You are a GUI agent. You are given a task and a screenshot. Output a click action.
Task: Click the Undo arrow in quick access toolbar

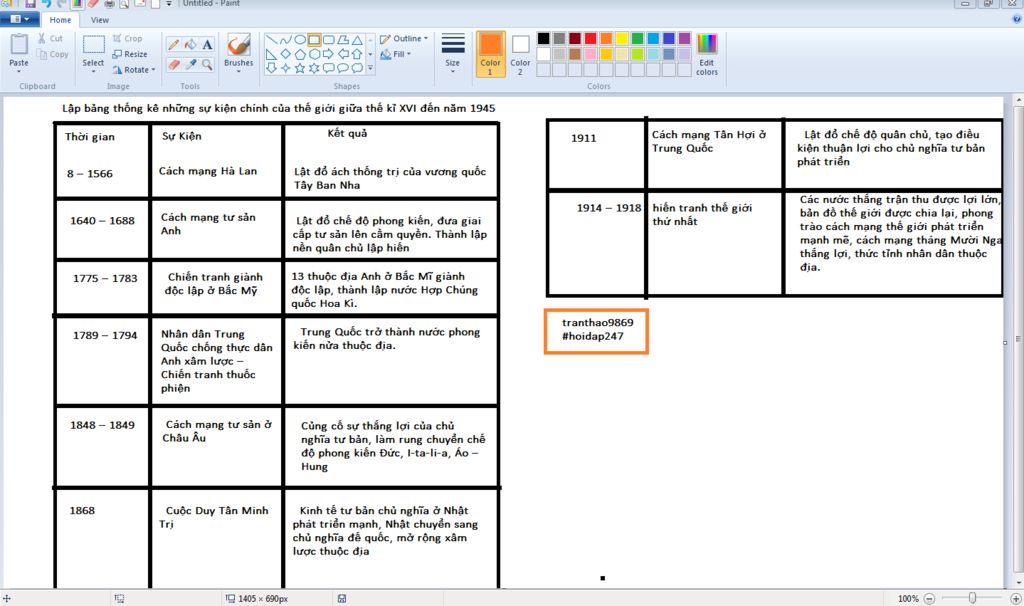[x=46, y=4]
